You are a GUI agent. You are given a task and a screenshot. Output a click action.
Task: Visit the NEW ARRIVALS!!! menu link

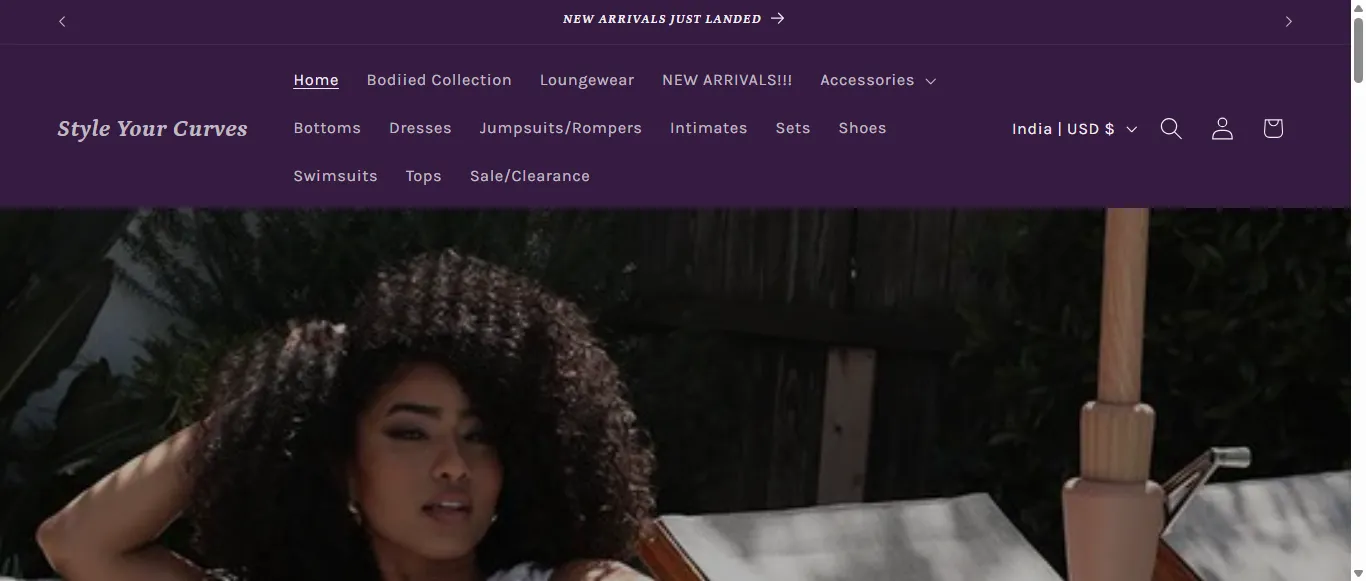coord(727,80)
